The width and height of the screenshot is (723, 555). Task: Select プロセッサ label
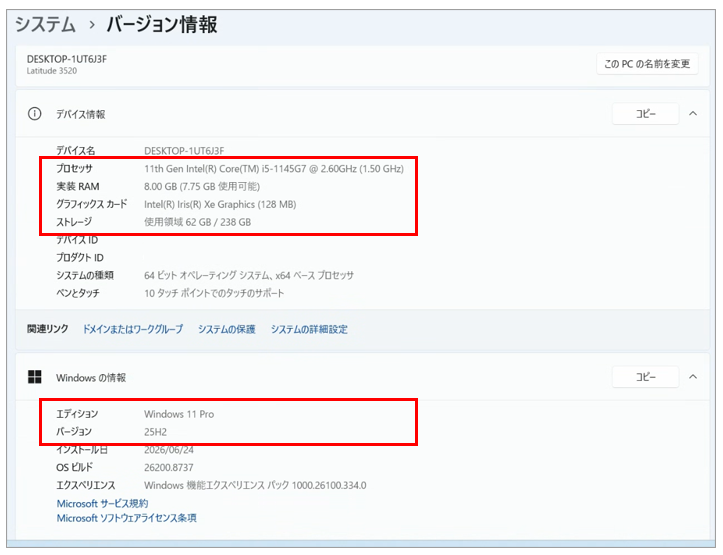(x=74, y=169)
